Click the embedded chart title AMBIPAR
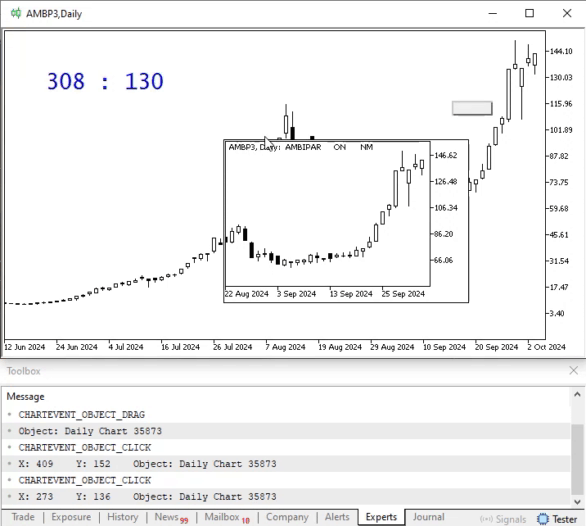 [303, 147]
